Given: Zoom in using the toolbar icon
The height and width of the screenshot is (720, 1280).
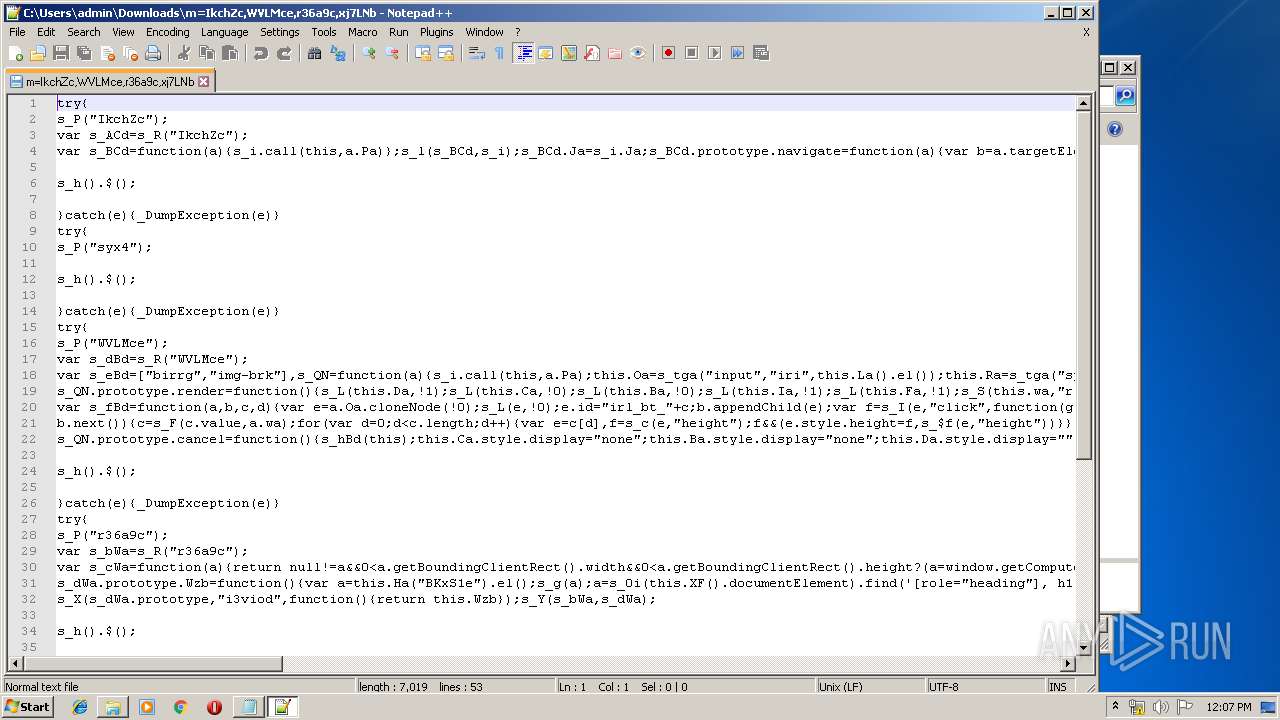Looking at the screenshot, I should [368, 53].
